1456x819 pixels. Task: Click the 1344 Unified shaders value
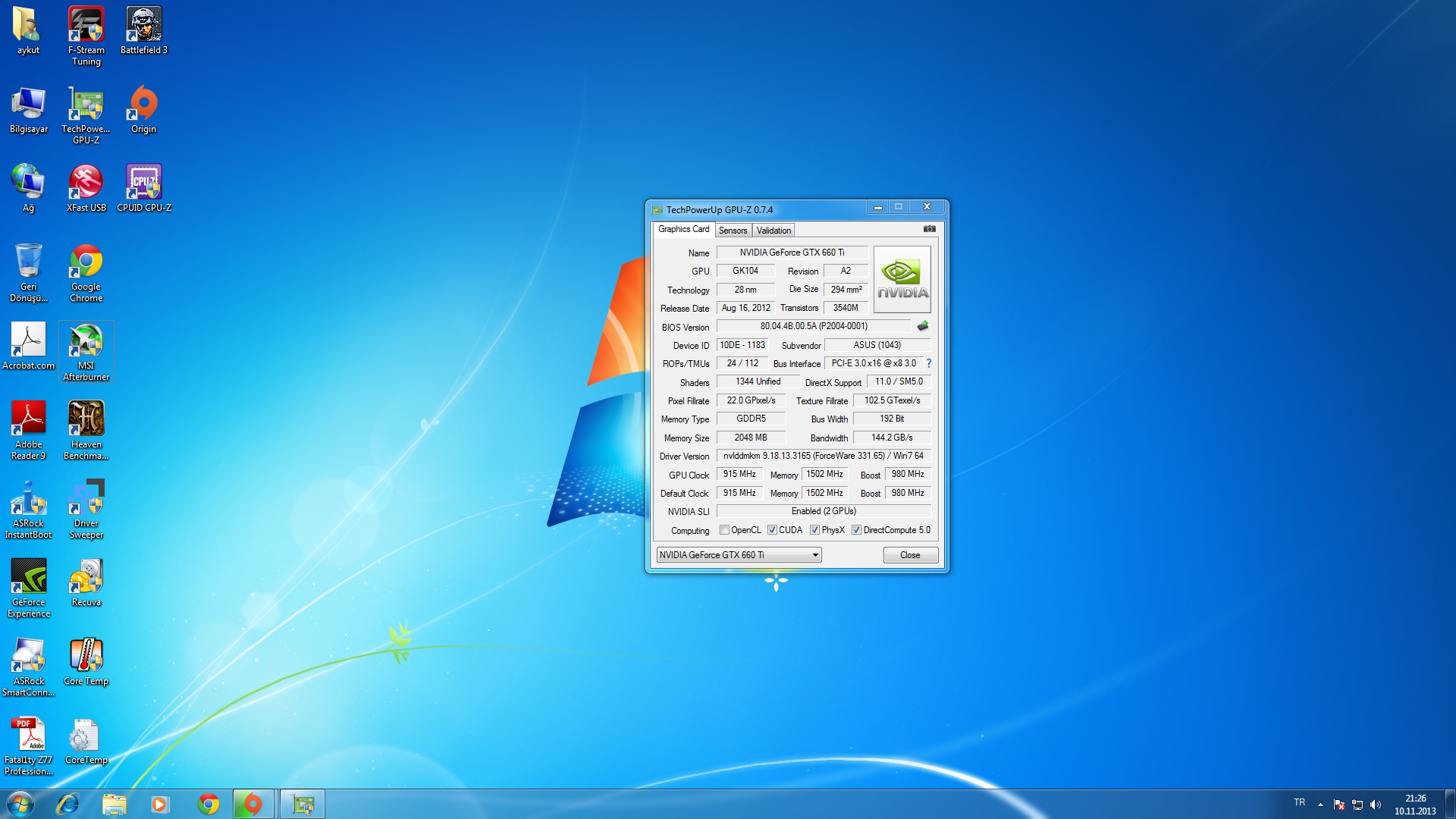[758, 381]
